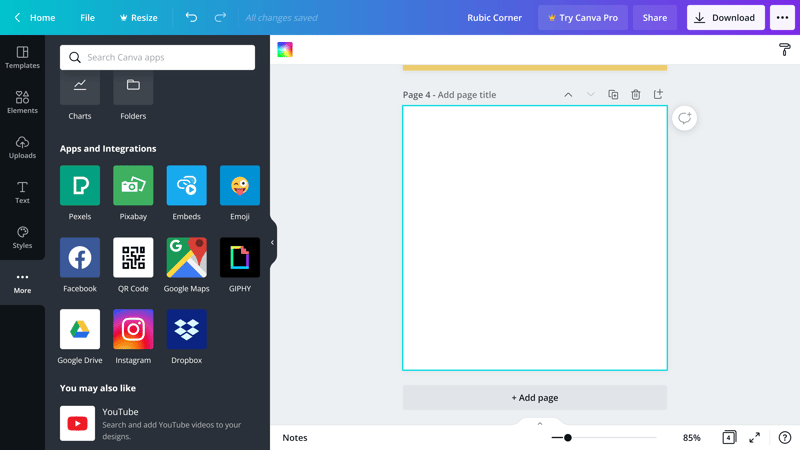This screenshot has height=450, width=800.
Task: Open the Pixabay integration
Action: (x=133, y=186)
